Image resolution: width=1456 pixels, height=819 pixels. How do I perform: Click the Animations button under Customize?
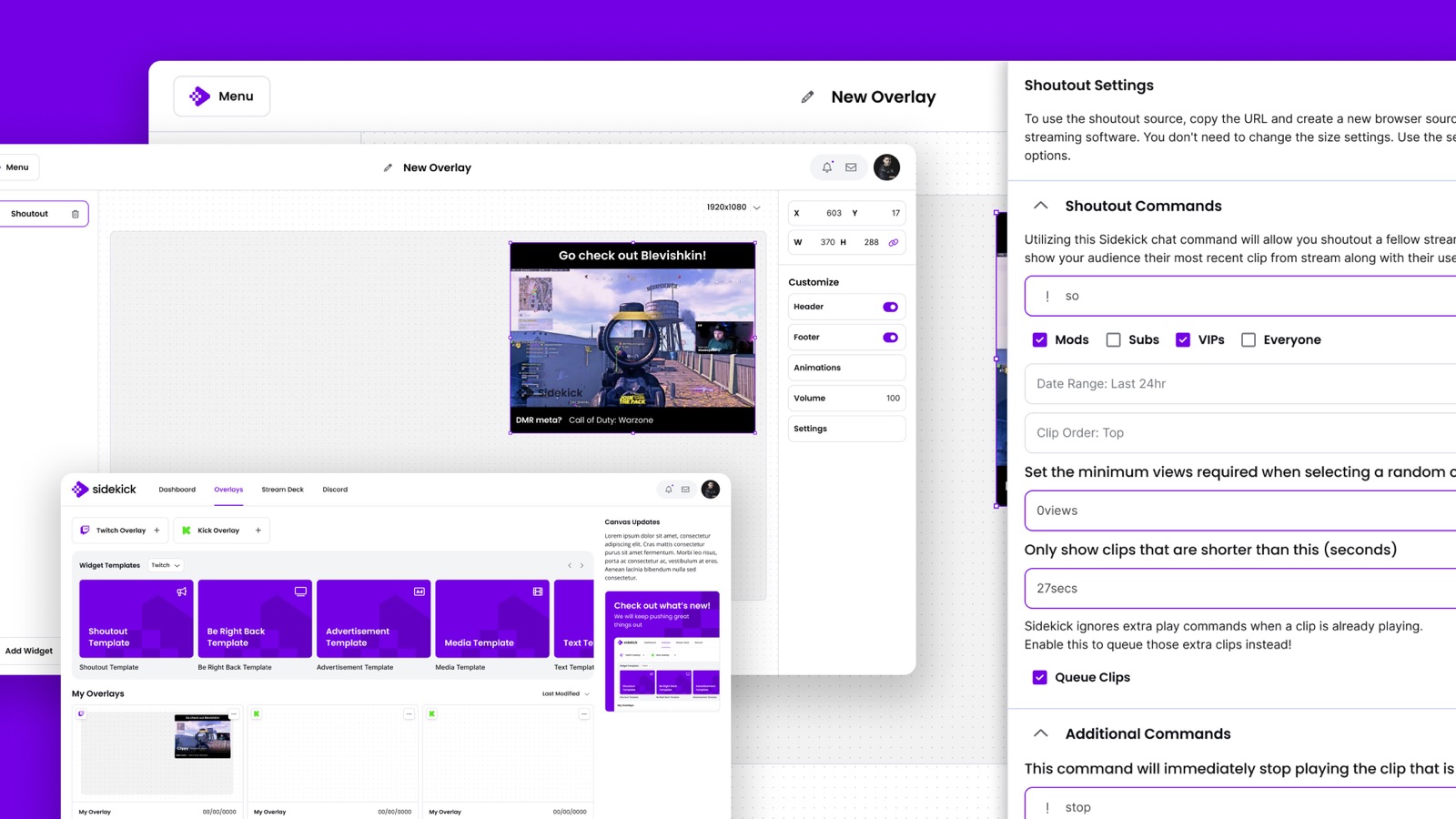click(846, 368)
